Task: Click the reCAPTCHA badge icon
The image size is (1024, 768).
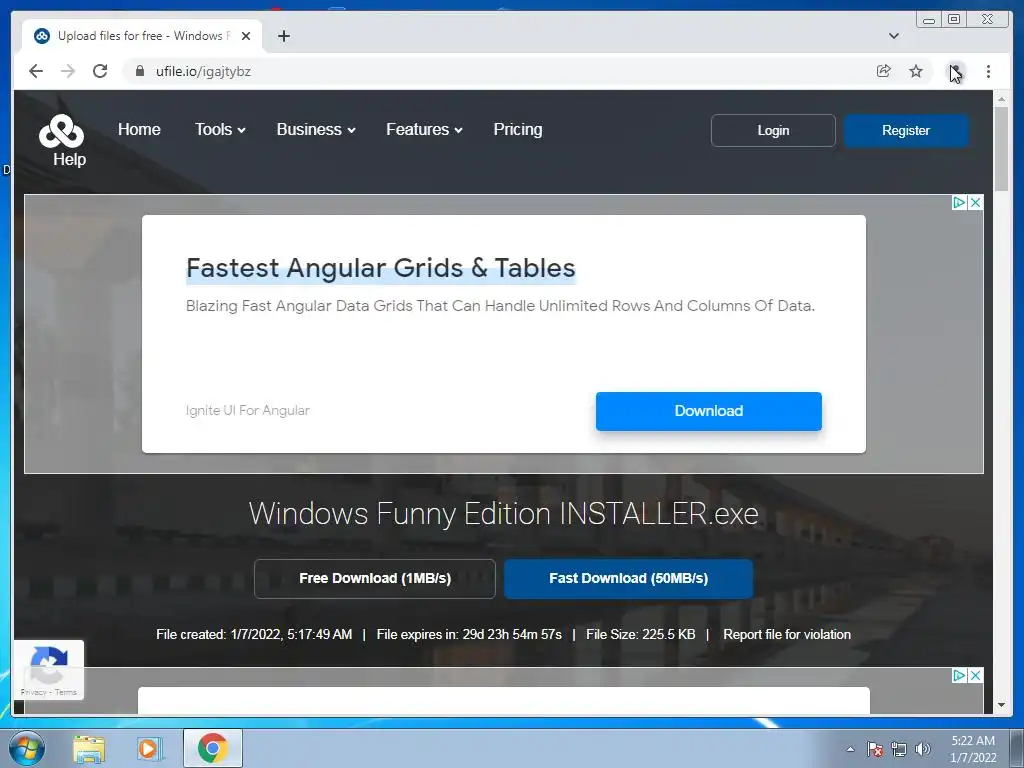Action: (x=49, y=664)
